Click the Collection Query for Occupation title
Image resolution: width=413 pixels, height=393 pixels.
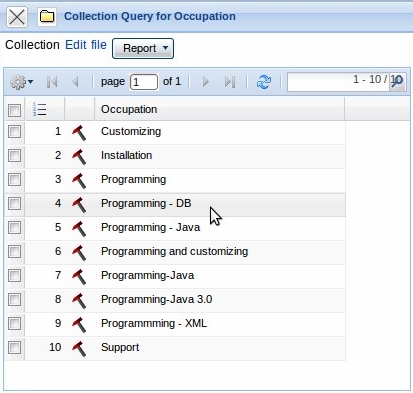pyautogui.click(x=150, y=16)
